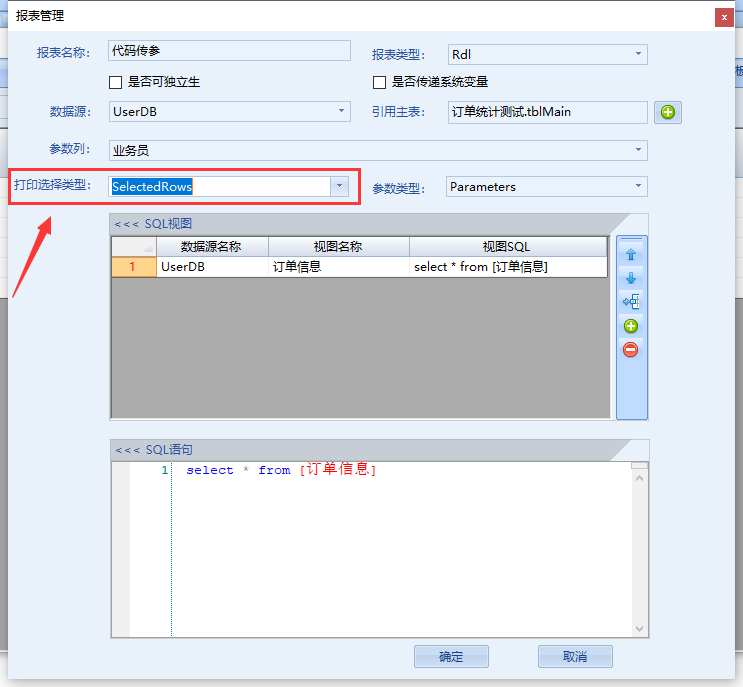Click the SelectedRows text in the combo box
Image resolution: width=743 pixels, height=687 pixels.
152,187
